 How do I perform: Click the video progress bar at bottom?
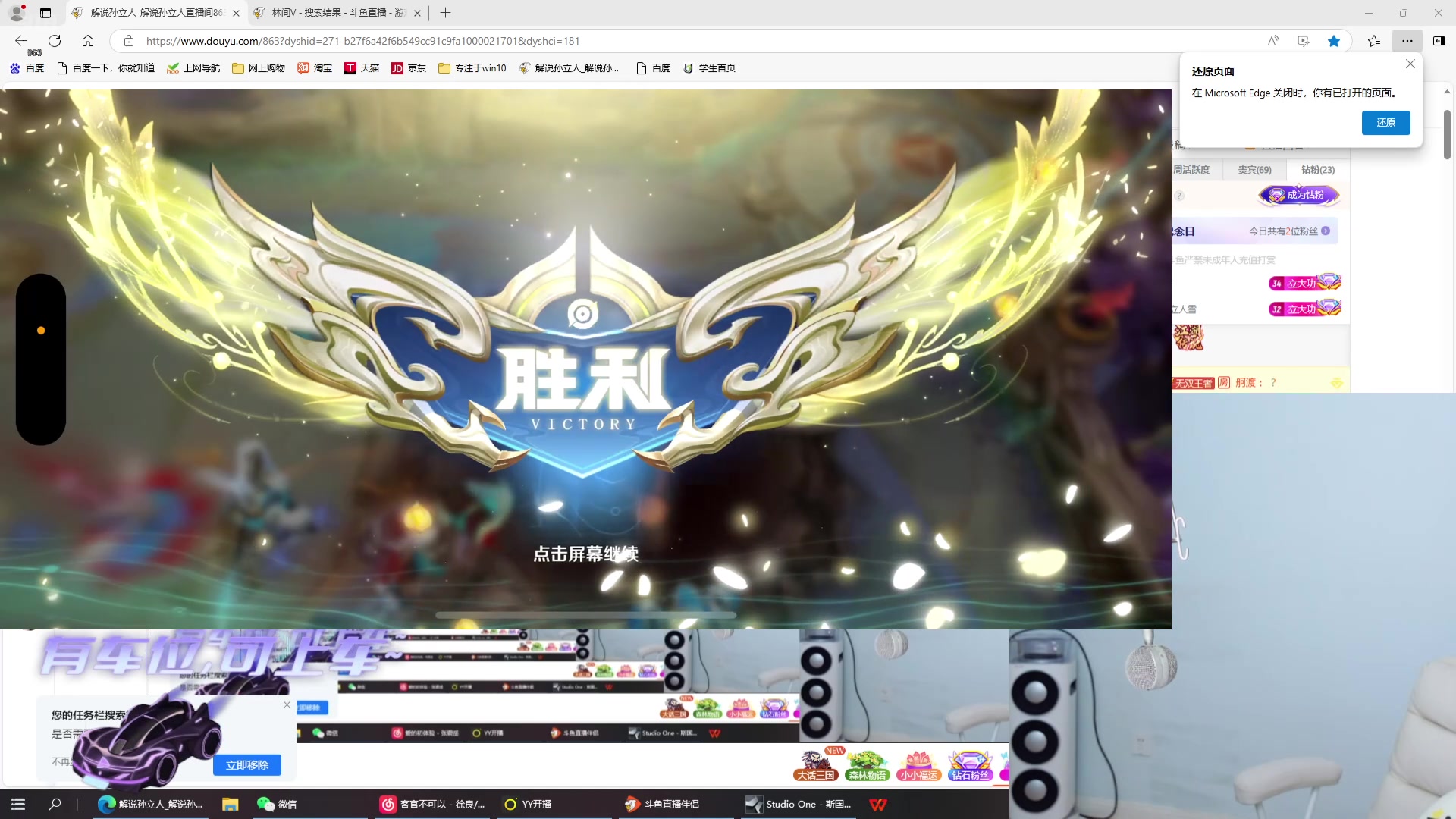(x=585, y=615)
